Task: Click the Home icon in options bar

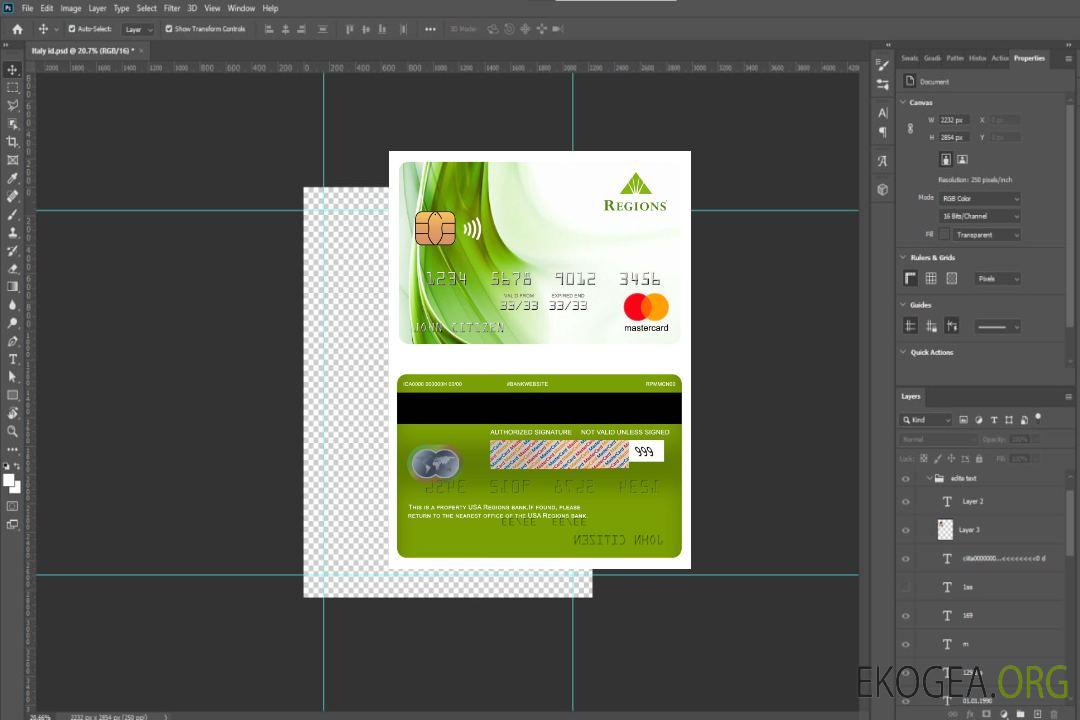Action: click(17, 29)
